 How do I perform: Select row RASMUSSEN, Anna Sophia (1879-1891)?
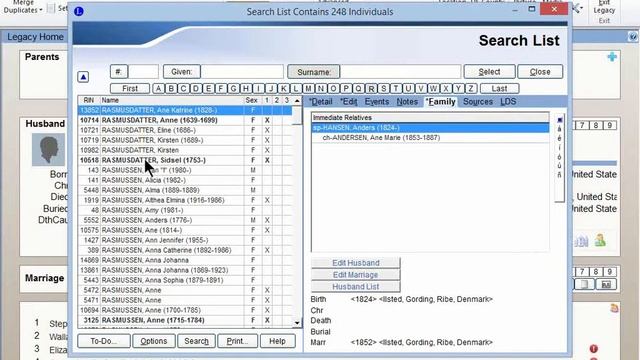pyautogui.click(x=185, y=280)
